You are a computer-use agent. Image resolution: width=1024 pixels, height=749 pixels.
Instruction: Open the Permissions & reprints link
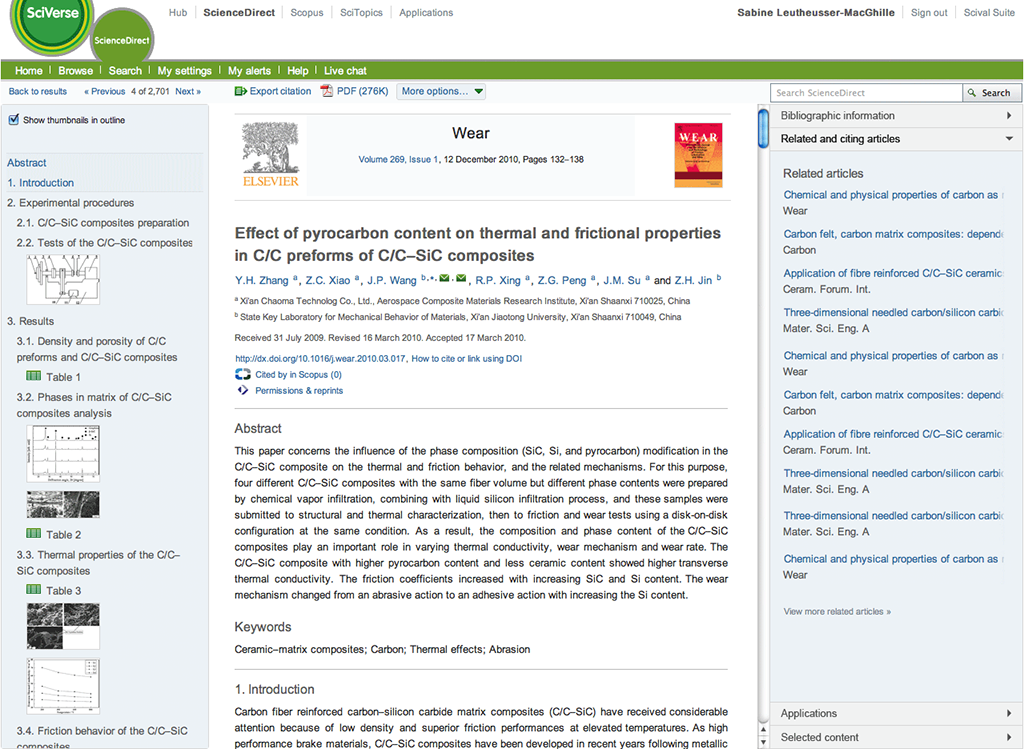[x=299, y=390]
